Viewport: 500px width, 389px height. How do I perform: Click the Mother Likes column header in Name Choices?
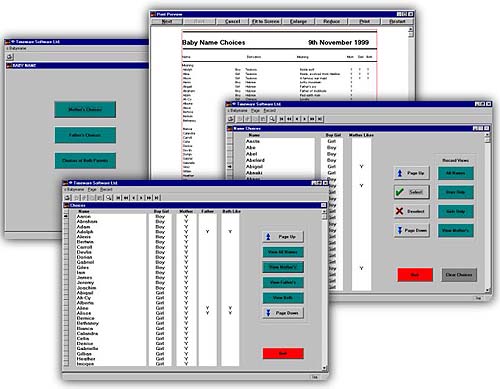361,135
